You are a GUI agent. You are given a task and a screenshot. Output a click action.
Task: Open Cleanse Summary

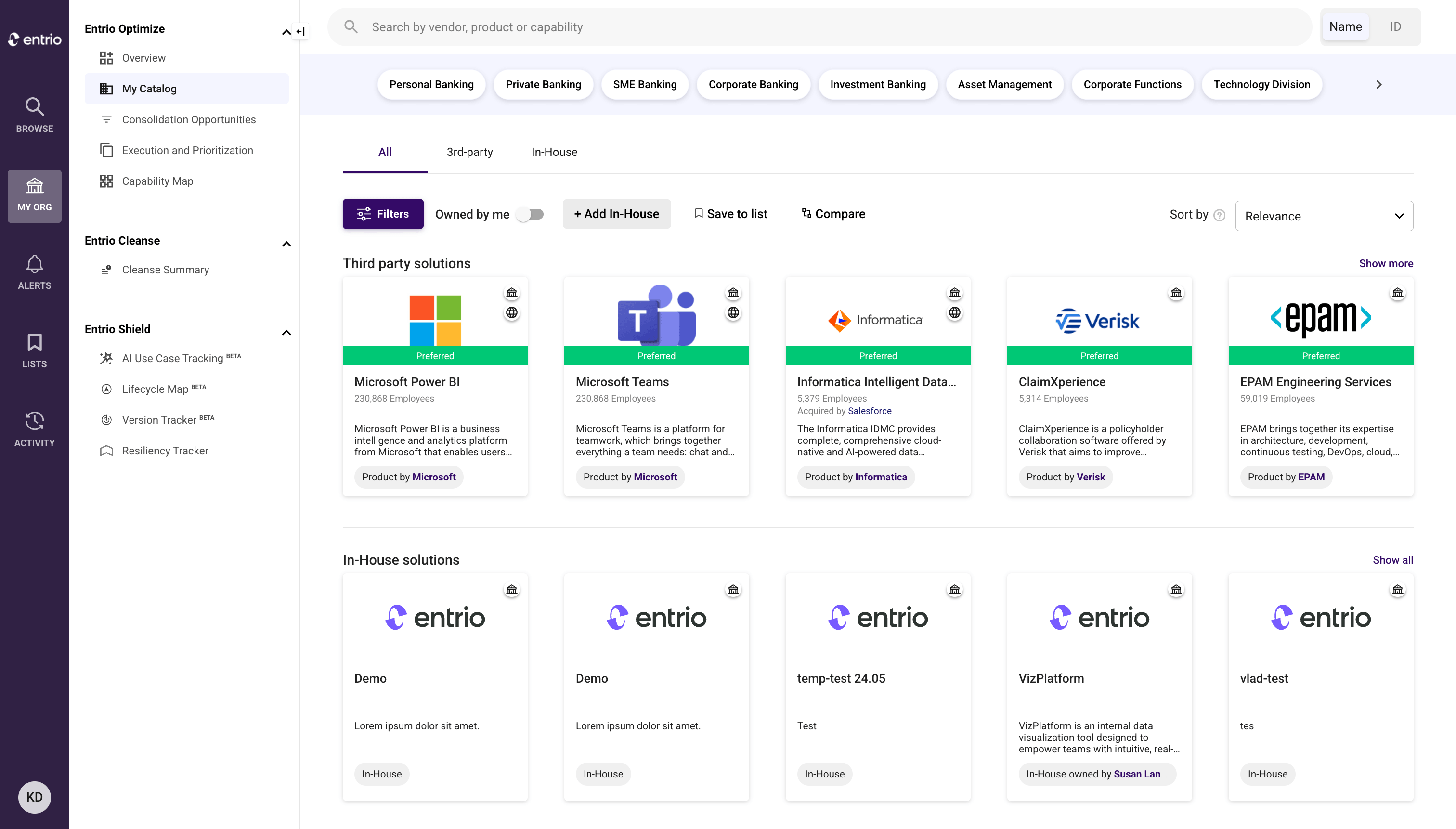186,269
